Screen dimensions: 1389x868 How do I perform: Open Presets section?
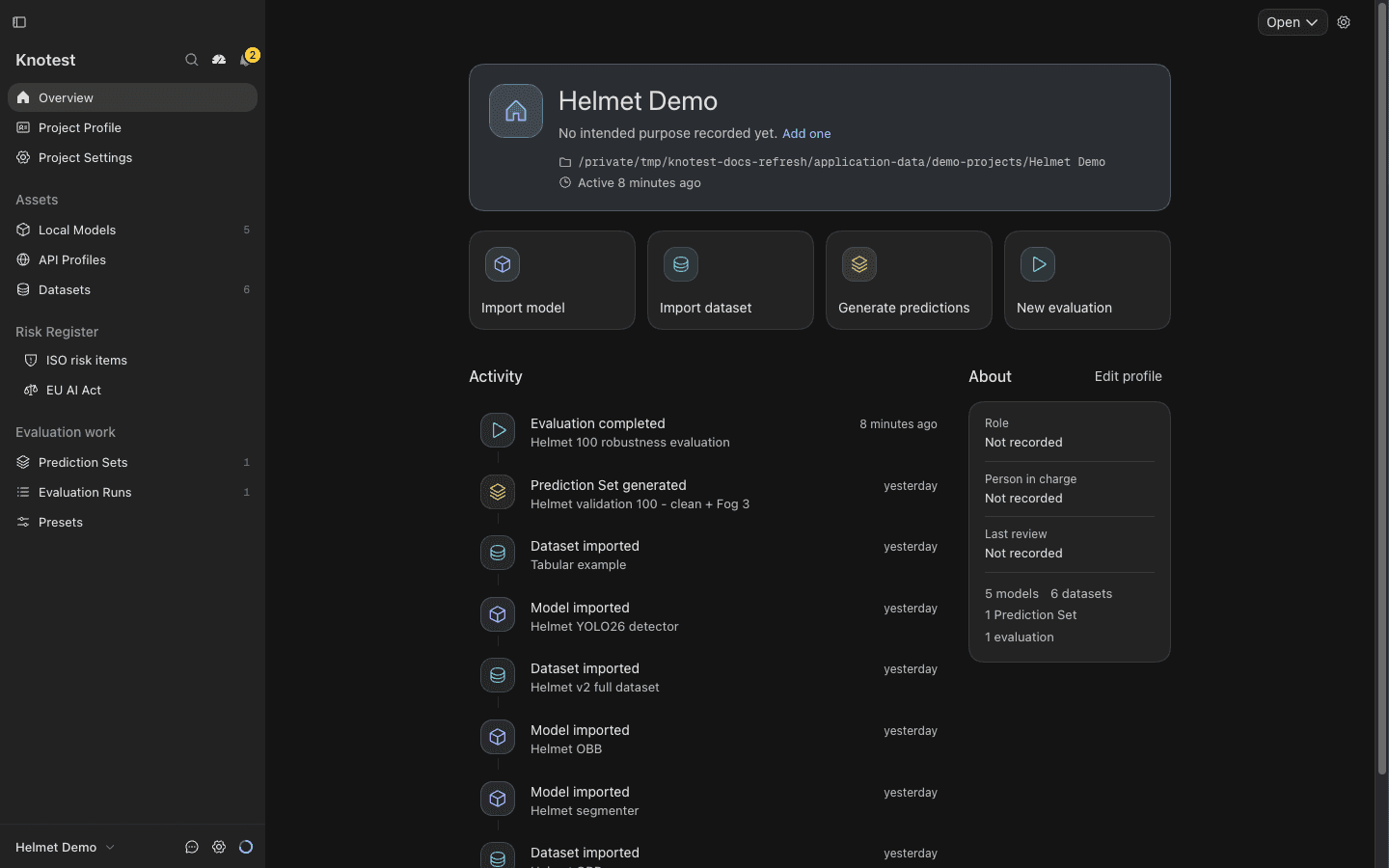click(x=132, y=522)
